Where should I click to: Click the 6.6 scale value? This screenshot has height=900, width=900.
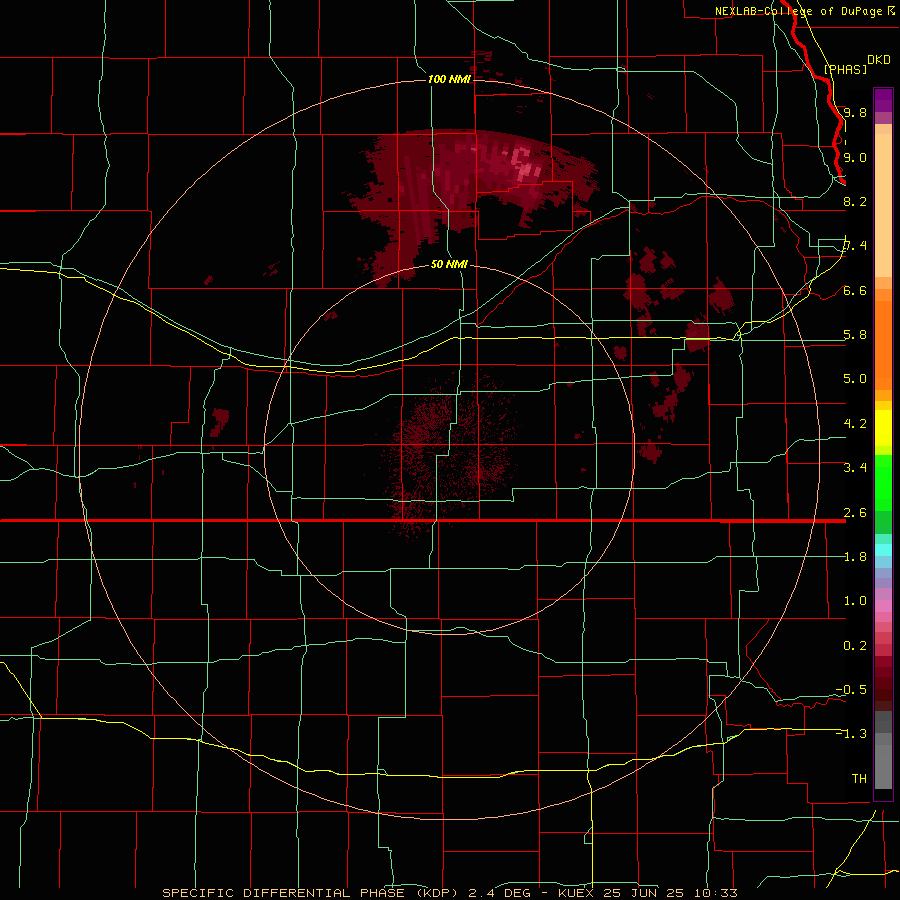tap(855, 290)
